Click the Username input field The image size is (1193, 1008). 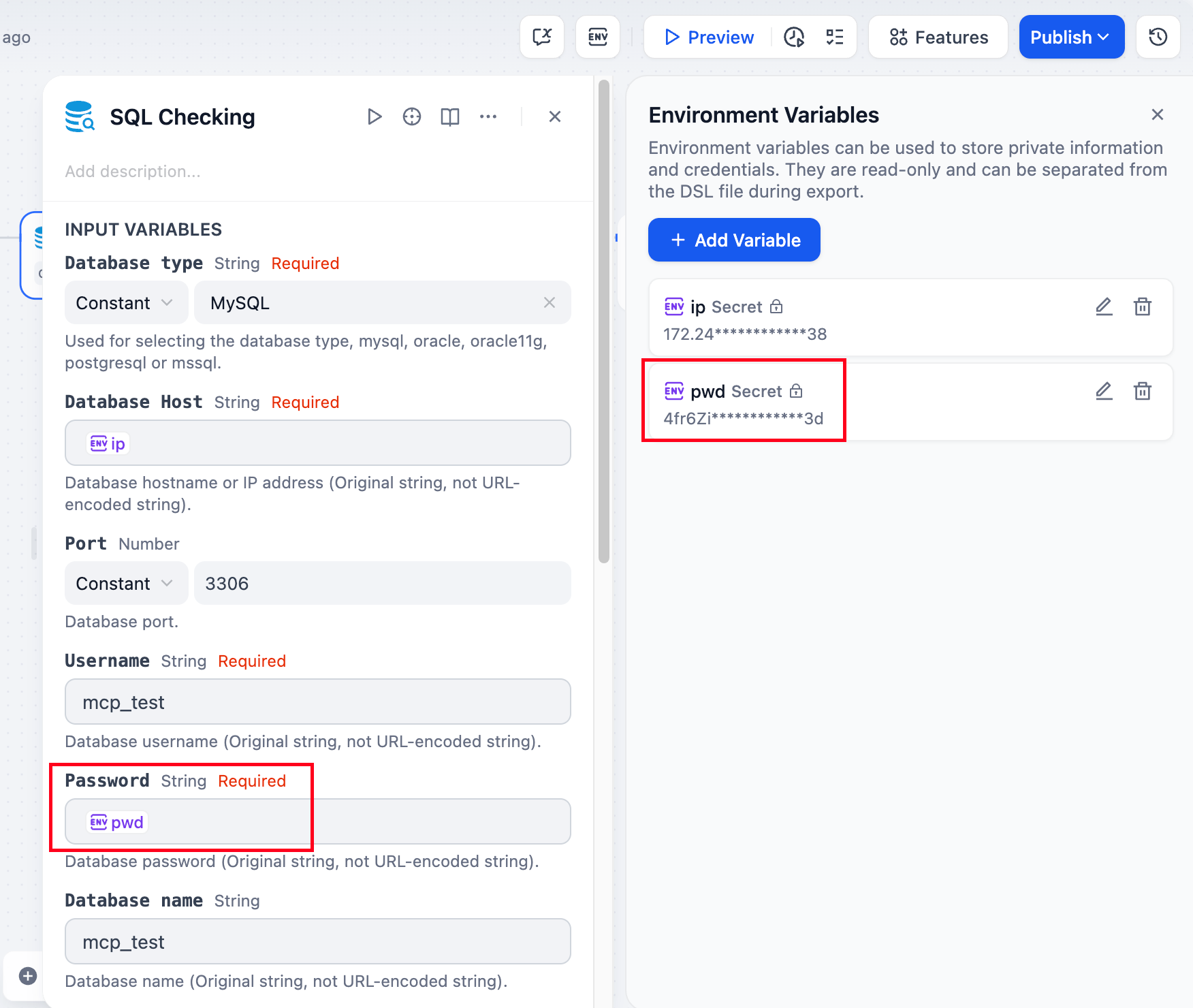pyautogui.click(x=317, y=702)
